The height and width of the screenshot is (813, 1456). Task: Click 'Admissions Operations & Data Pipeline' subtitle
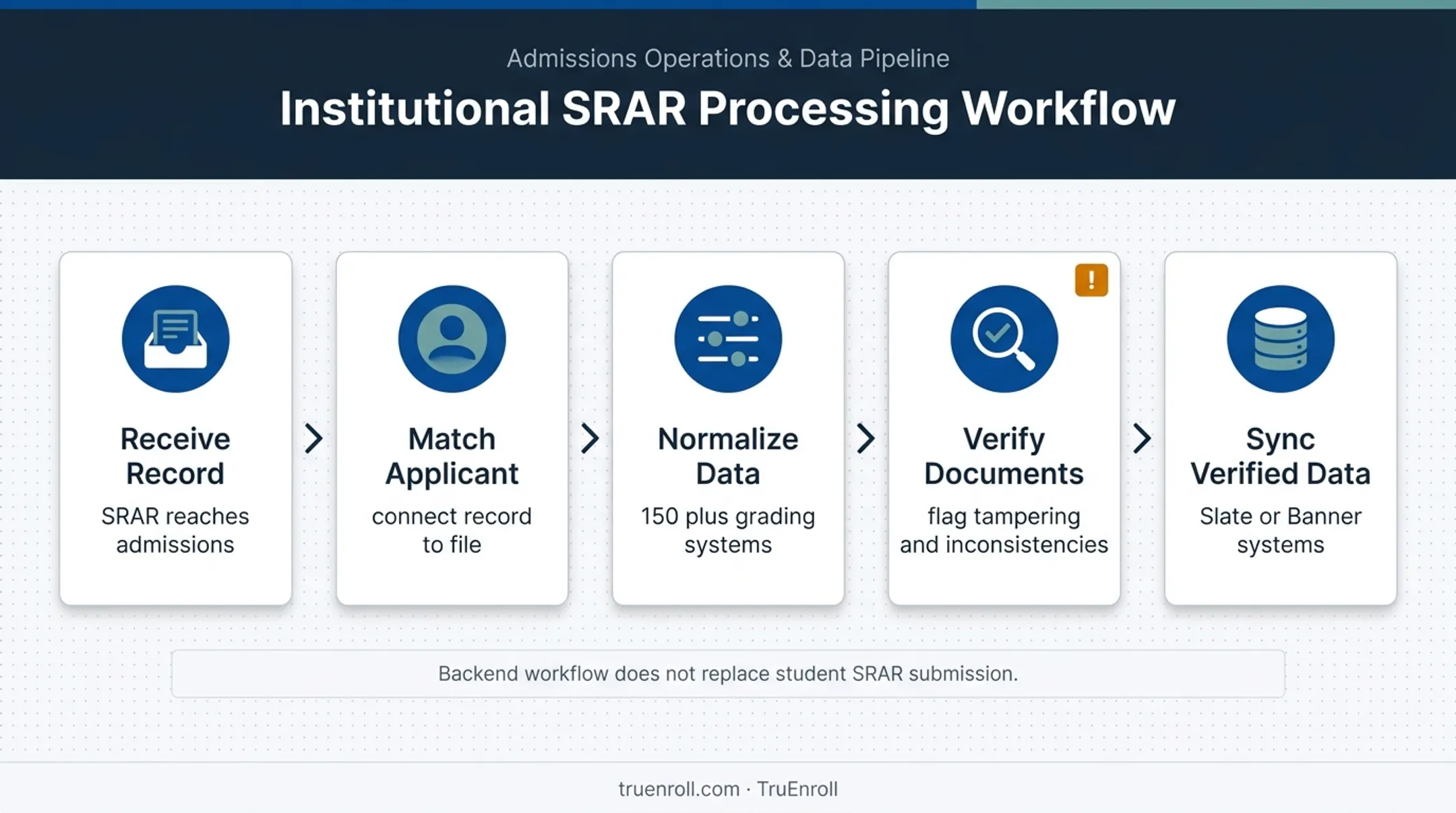[x=728, y=59]
